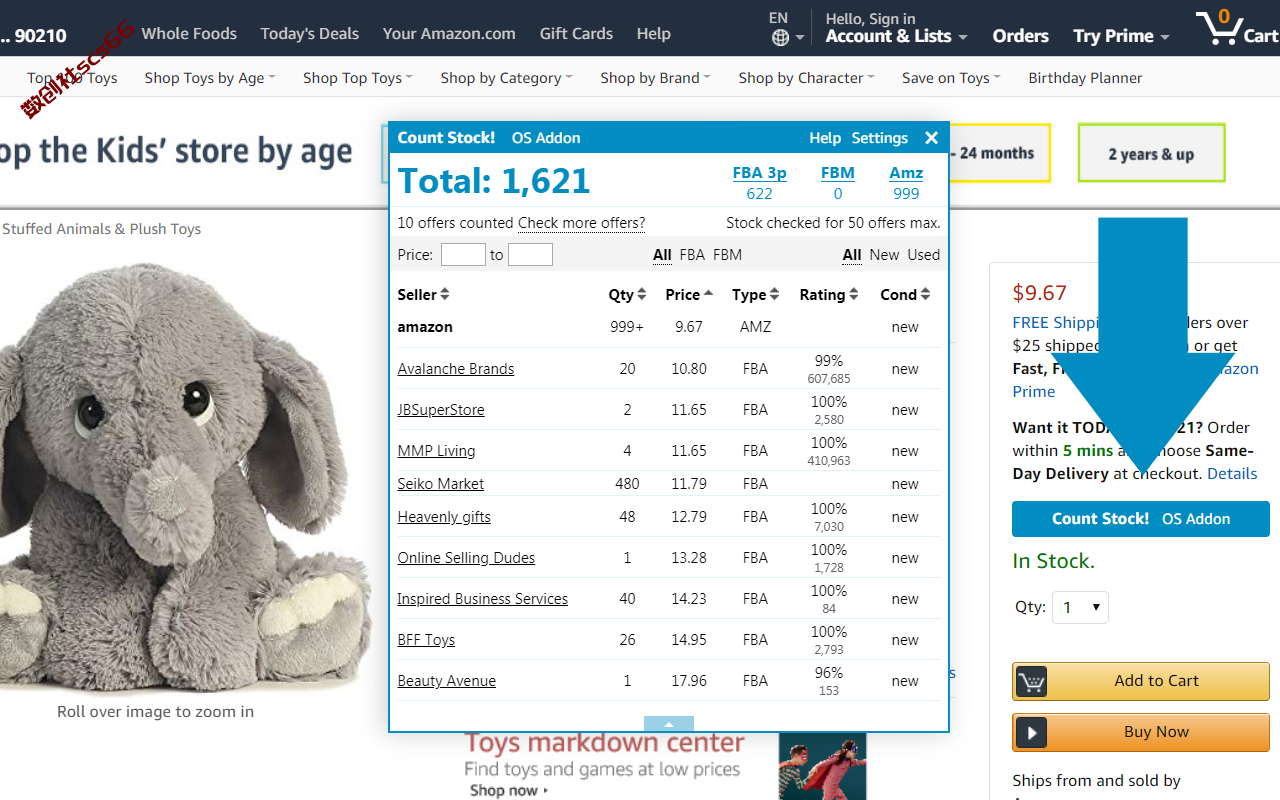Show all conditions filter
Image resolution: width=1280 pixels, height=800 pixels.
click(852, 255)
